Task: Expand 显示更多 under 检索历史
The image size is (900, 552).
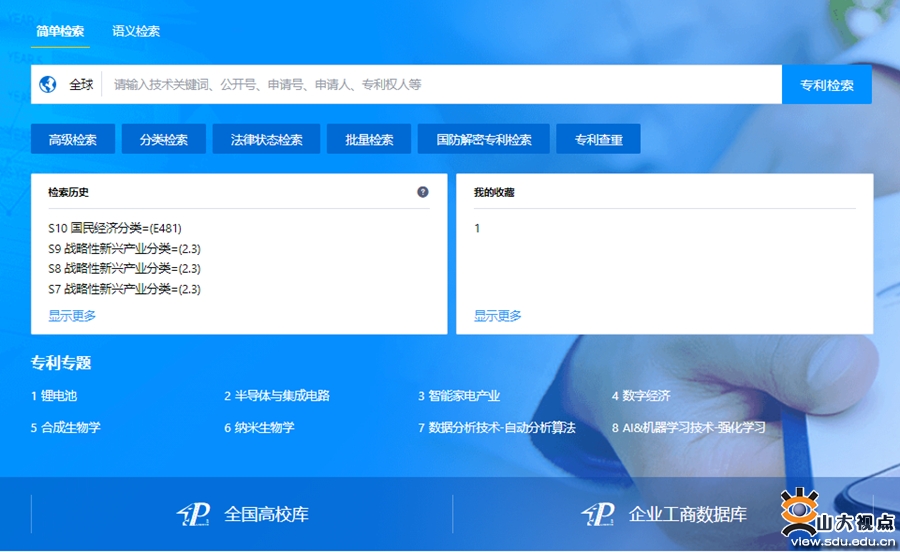Action: pyautogui.click(x=72, y=316)
